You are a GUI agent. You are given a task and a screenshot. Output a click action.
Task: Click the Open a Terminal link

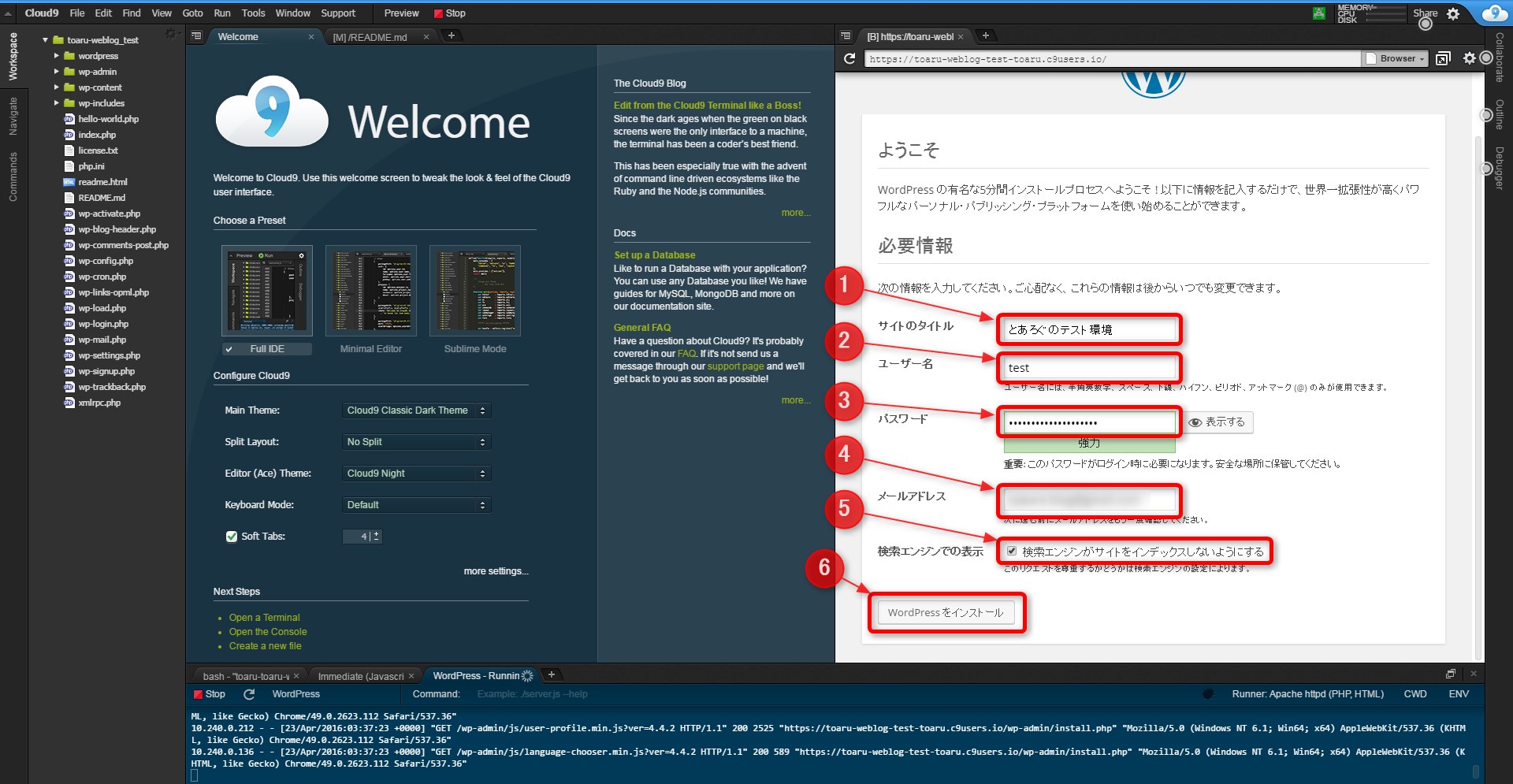coord(265,618)
